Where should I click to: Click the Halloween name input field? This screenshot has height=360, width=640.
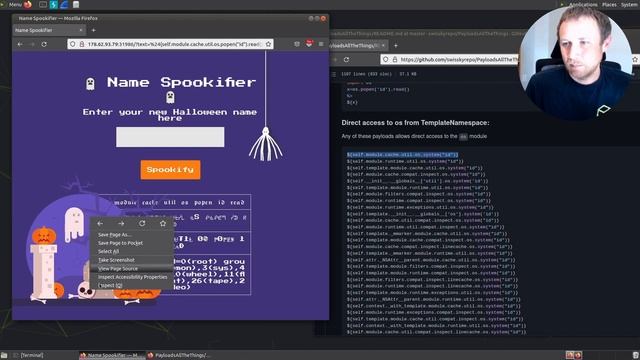[x=170, y=137]
